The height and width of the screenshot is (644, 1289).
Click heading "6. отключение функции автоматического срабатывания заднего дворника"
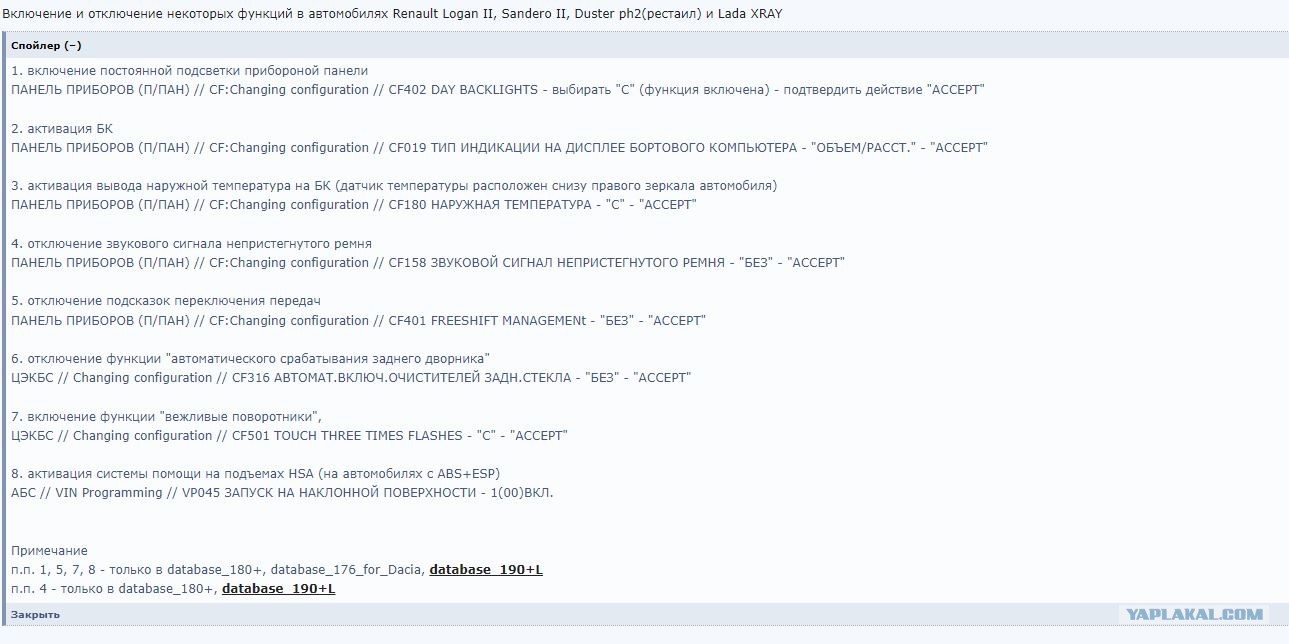point(250,359)
